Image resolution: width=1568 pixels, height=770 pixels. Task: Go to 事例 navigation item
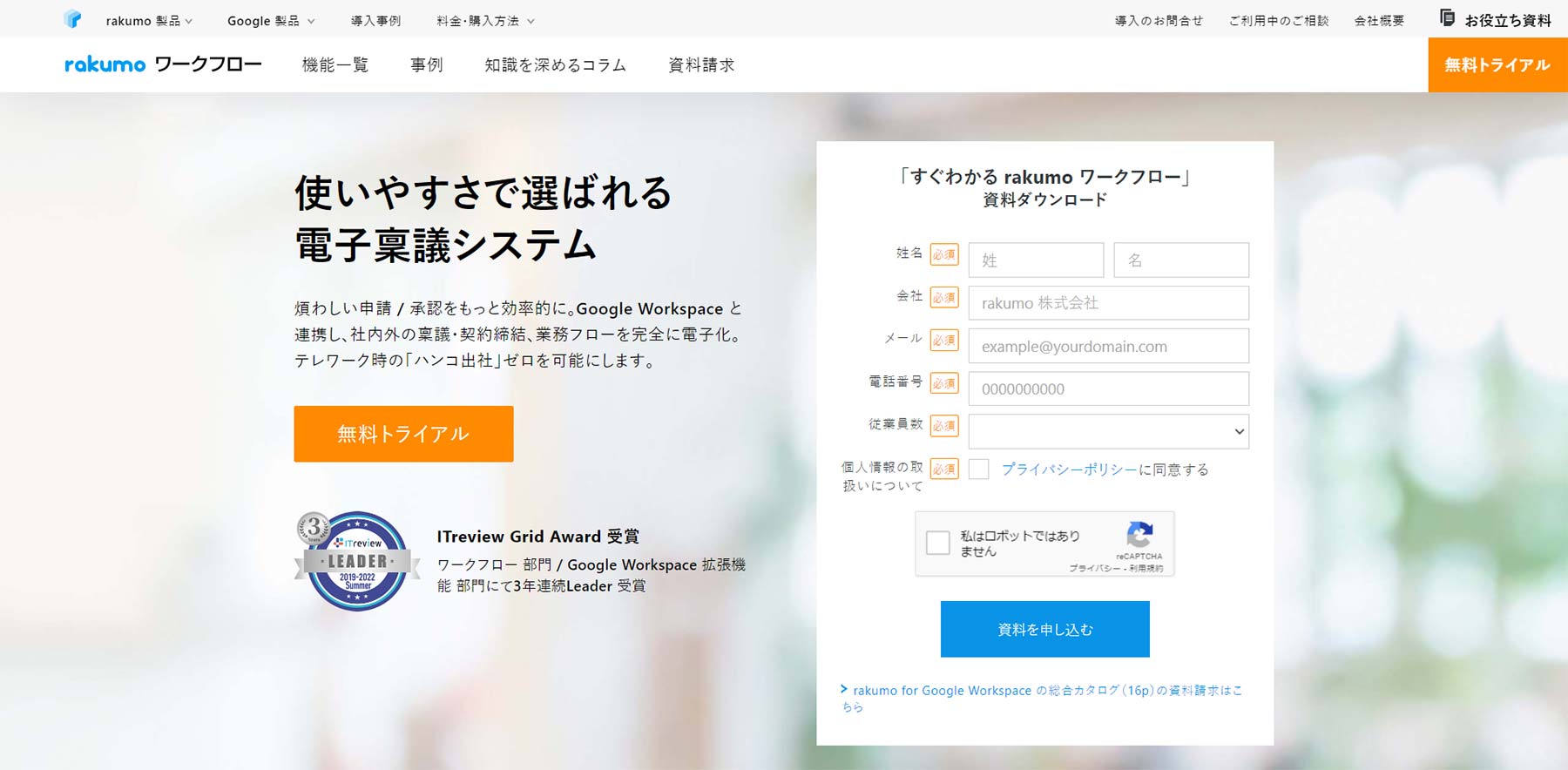click(x=427, y=65)
